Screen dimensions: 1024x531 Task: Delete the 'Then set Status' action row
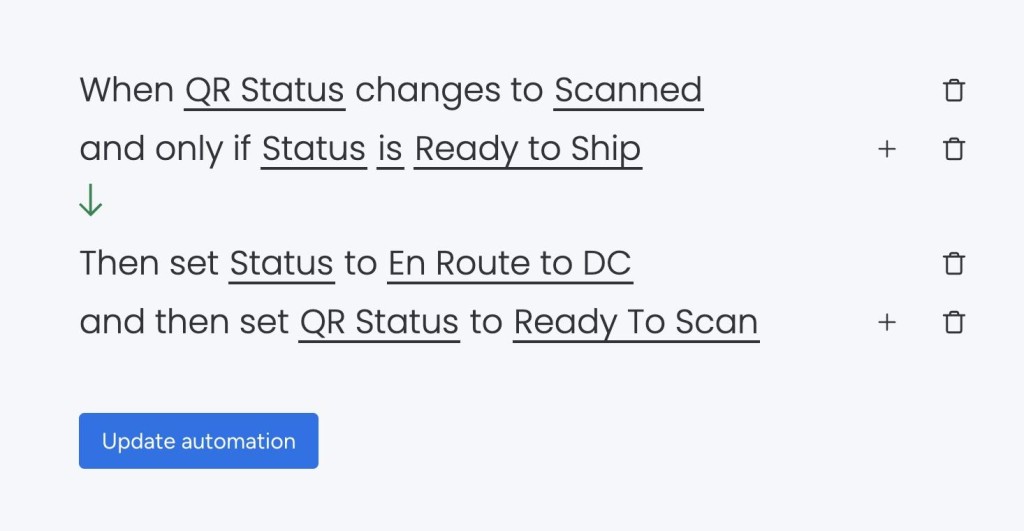coord(954,264)
